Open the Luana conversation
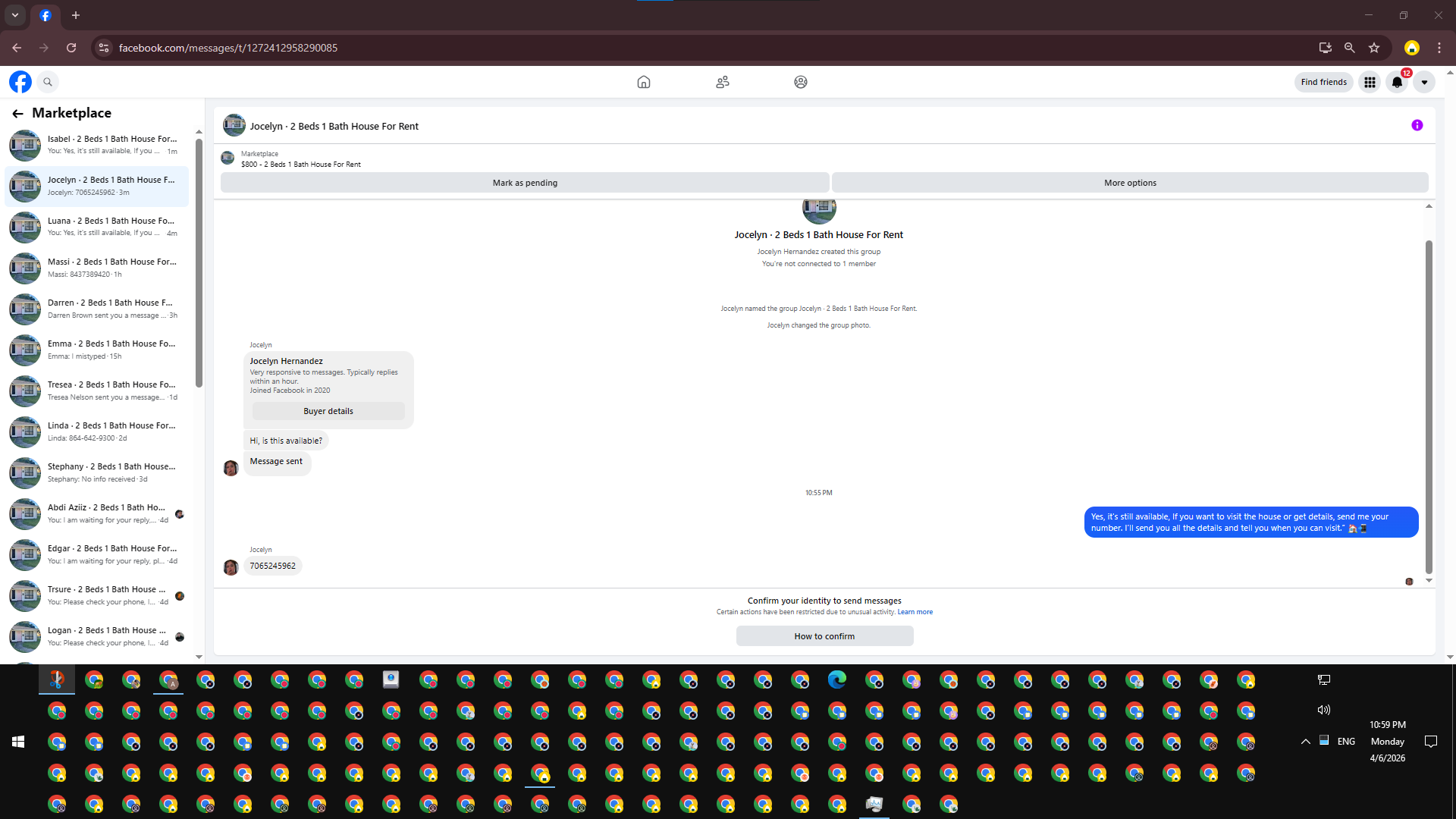 pos(97,227)
